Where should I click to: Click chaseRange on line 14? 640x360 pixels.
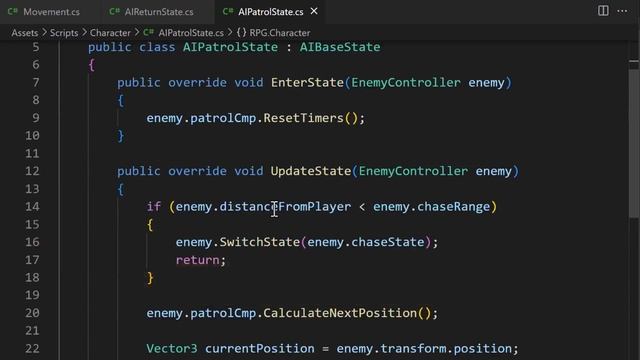453,207
